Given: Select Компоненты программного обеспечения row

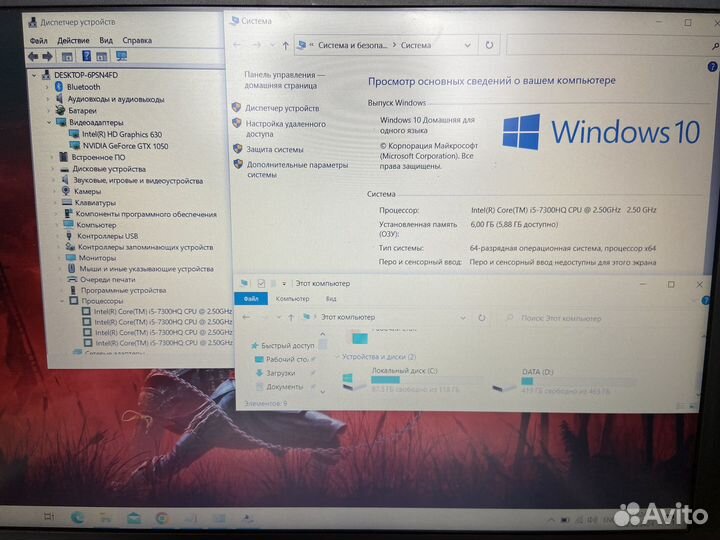Looking at the screenshot, I should (x=146, y=214).
